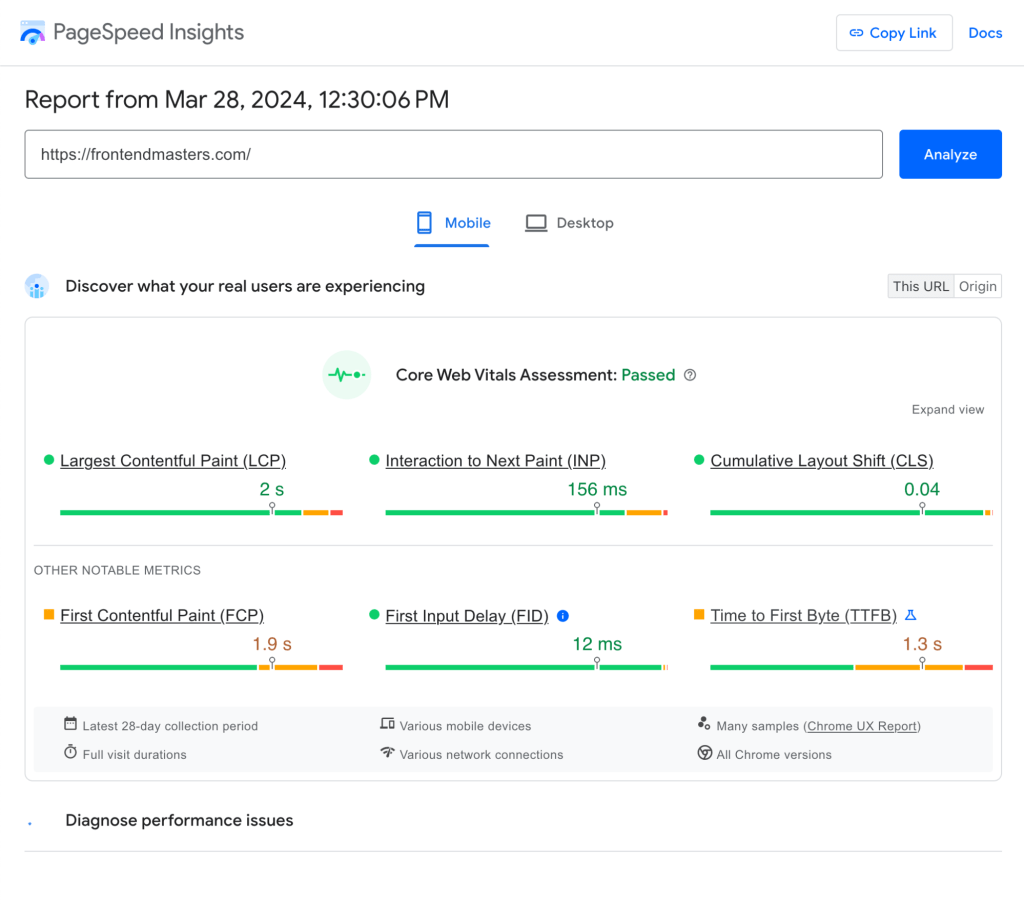Click the FID value 12 ms

click(597, 644)
